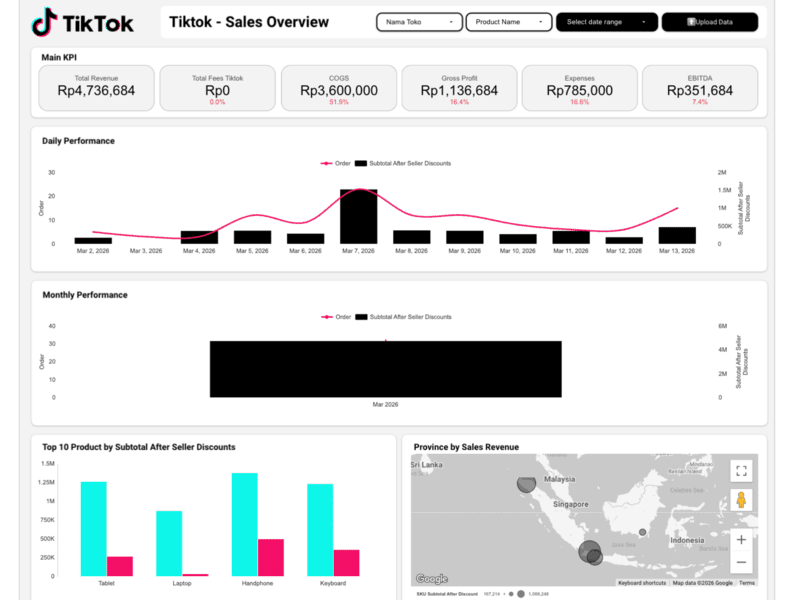Select the Street View pegman icon
800x600 pixels.
pyautogui.click(x=740, y=502)
